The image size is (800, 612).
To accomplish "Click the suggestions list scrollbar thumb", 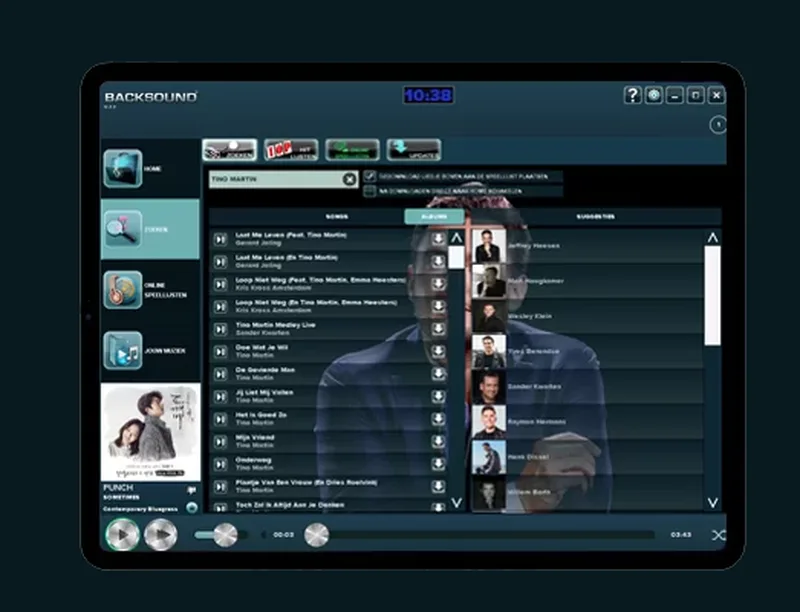I will [x=713, y=296].
